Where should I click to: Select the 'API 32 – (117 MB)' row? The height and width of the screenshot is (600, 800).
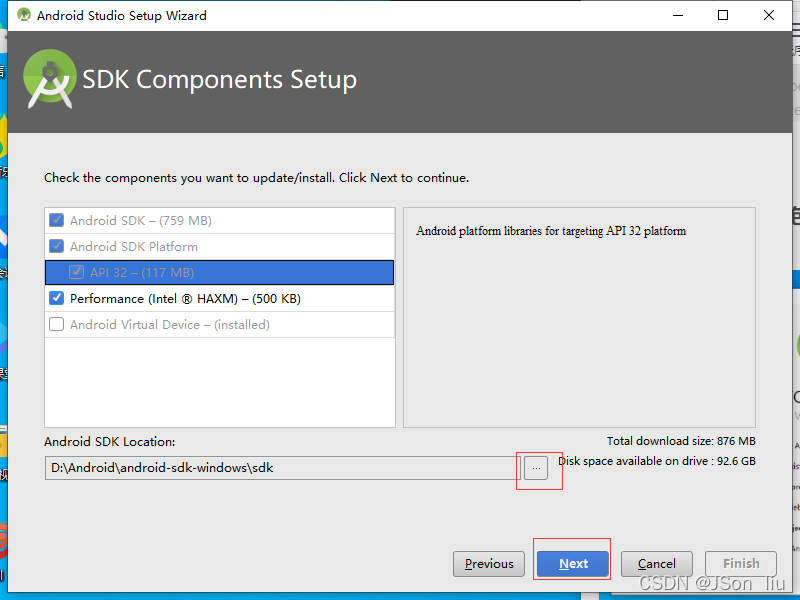click(219, 272)
